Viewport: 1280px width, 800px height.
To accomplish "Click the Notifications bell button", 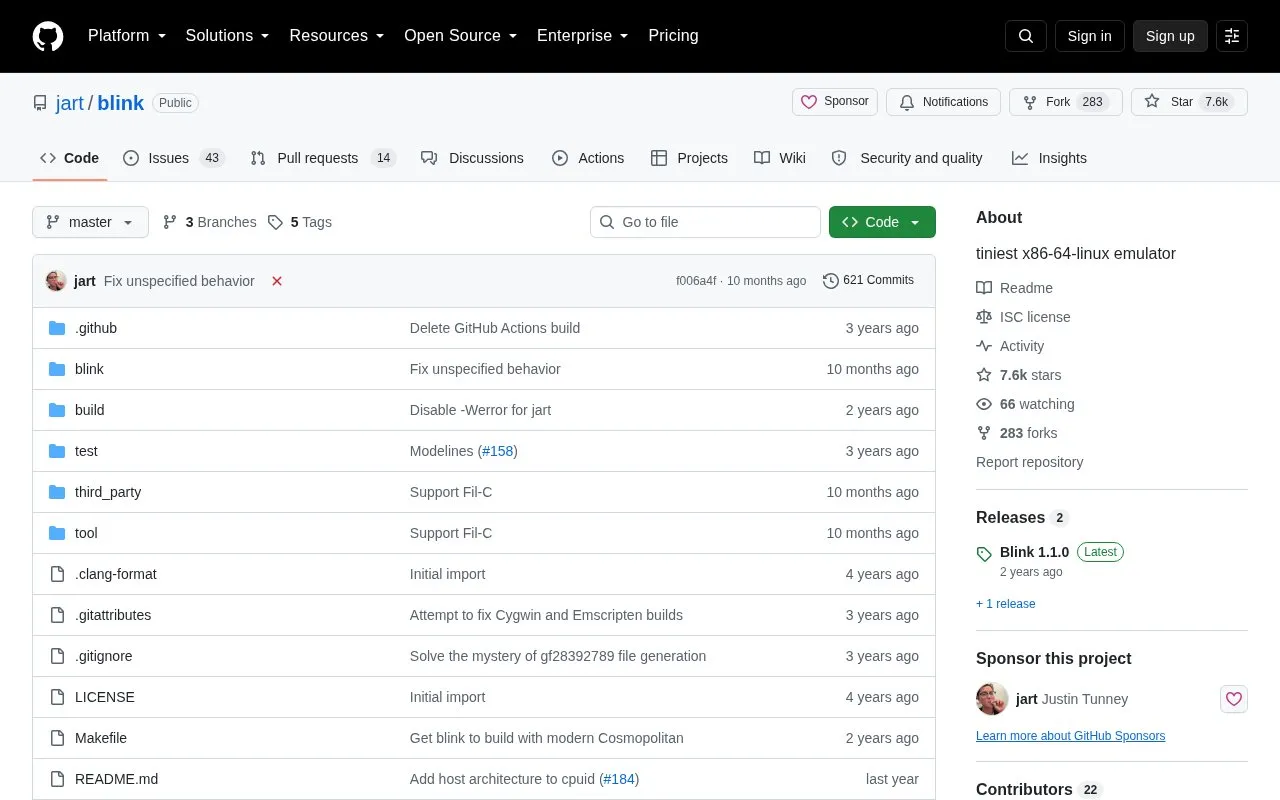I will (943, 102).
